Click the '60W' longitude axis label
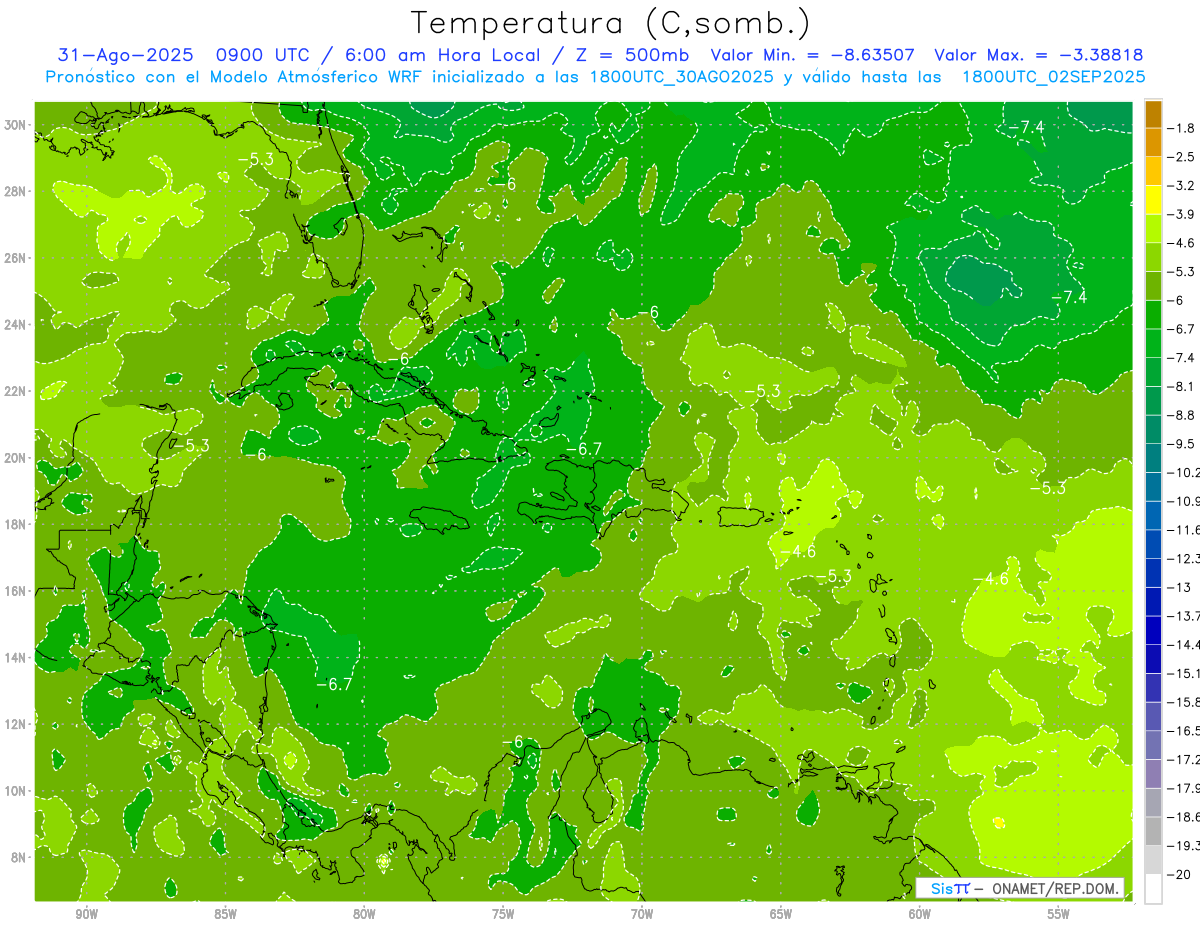This screenshot has width=1200, height=927. (920, 914)
